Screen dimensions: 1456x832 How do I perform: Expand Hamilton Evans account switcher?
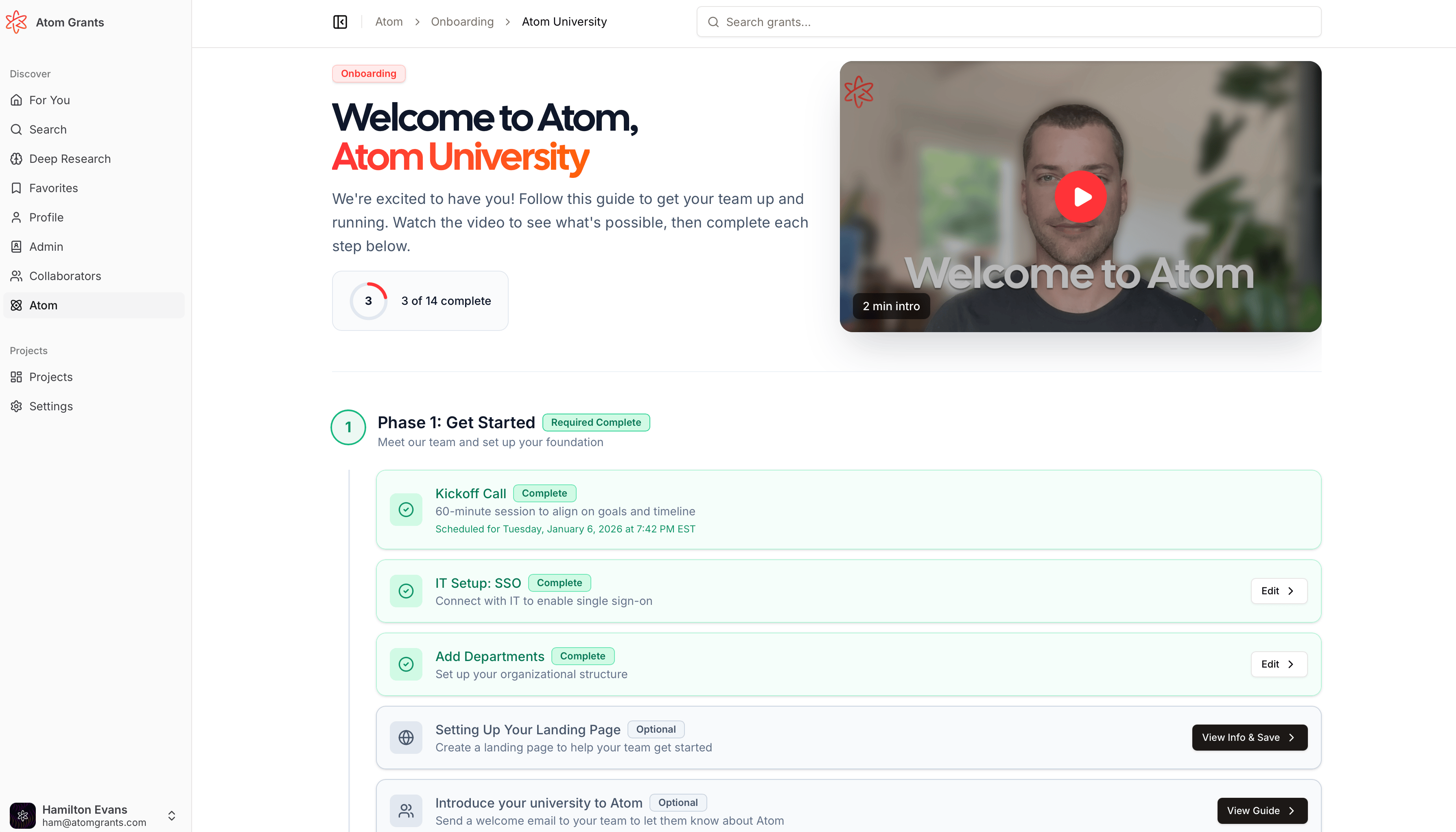click(171, 815)
